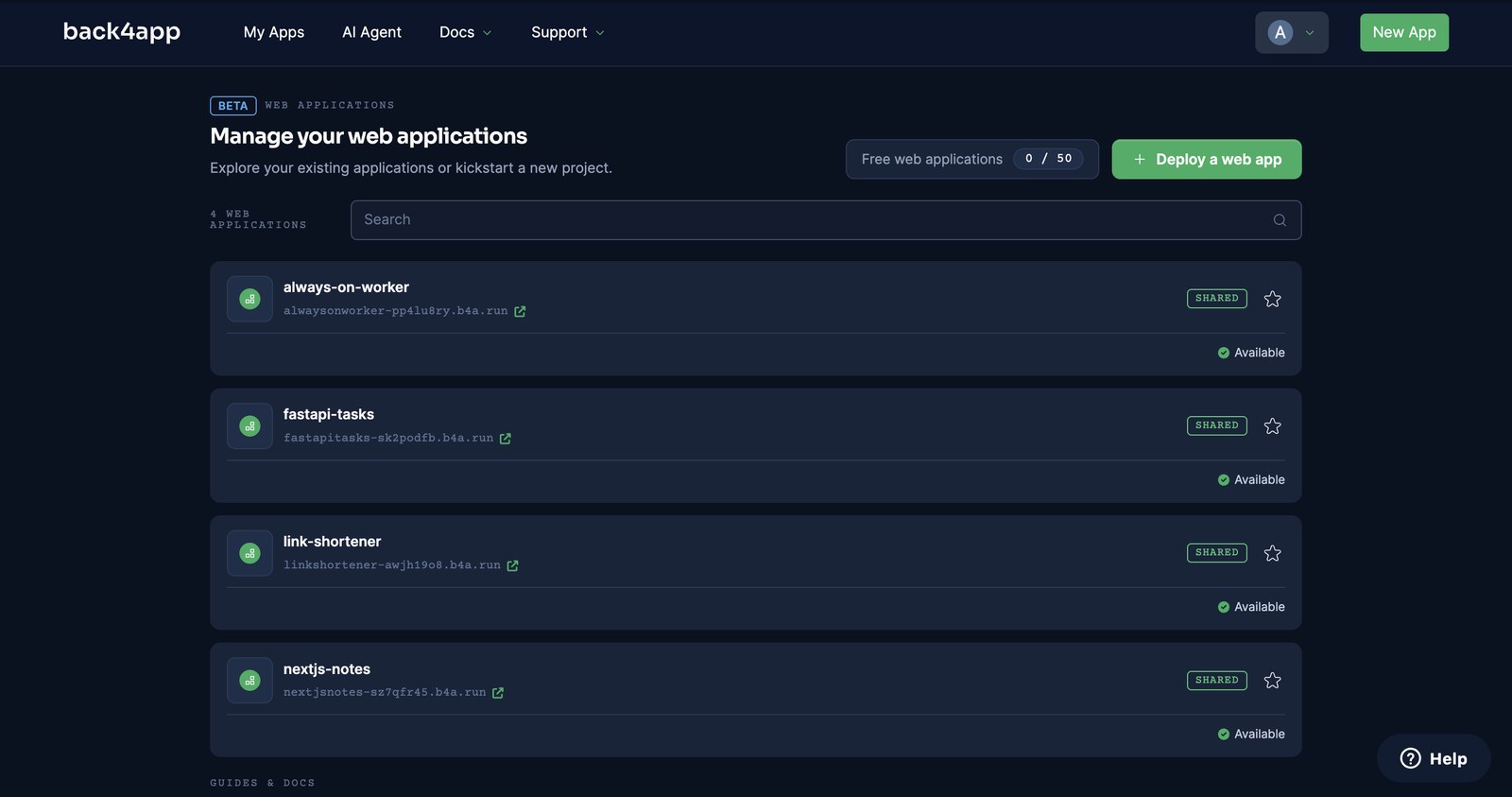Open the My Apps page

(274, 32)
